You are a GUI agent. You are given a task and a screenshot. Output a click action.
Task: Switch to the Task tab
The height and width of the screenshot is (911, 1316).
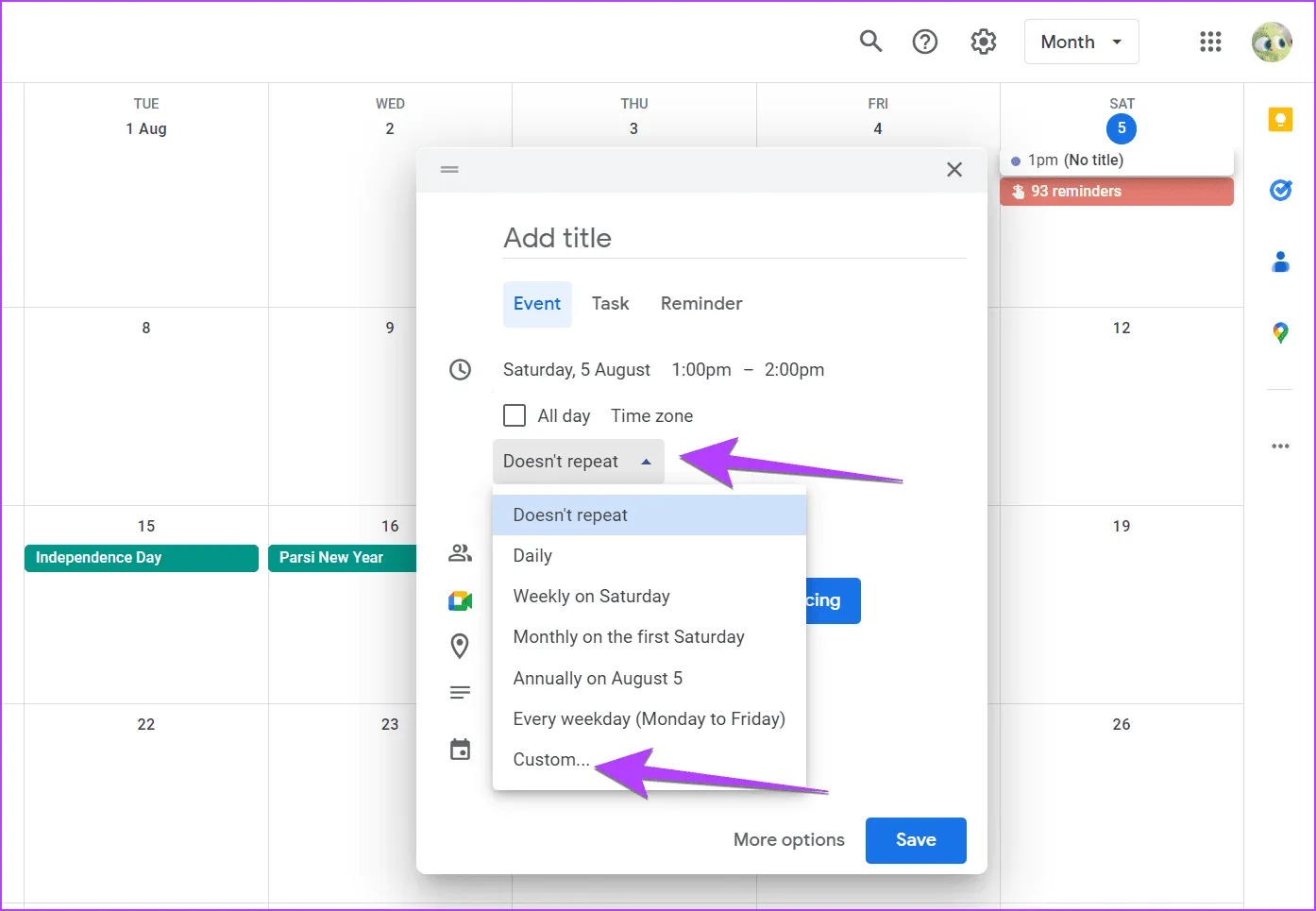coord(610,304)
